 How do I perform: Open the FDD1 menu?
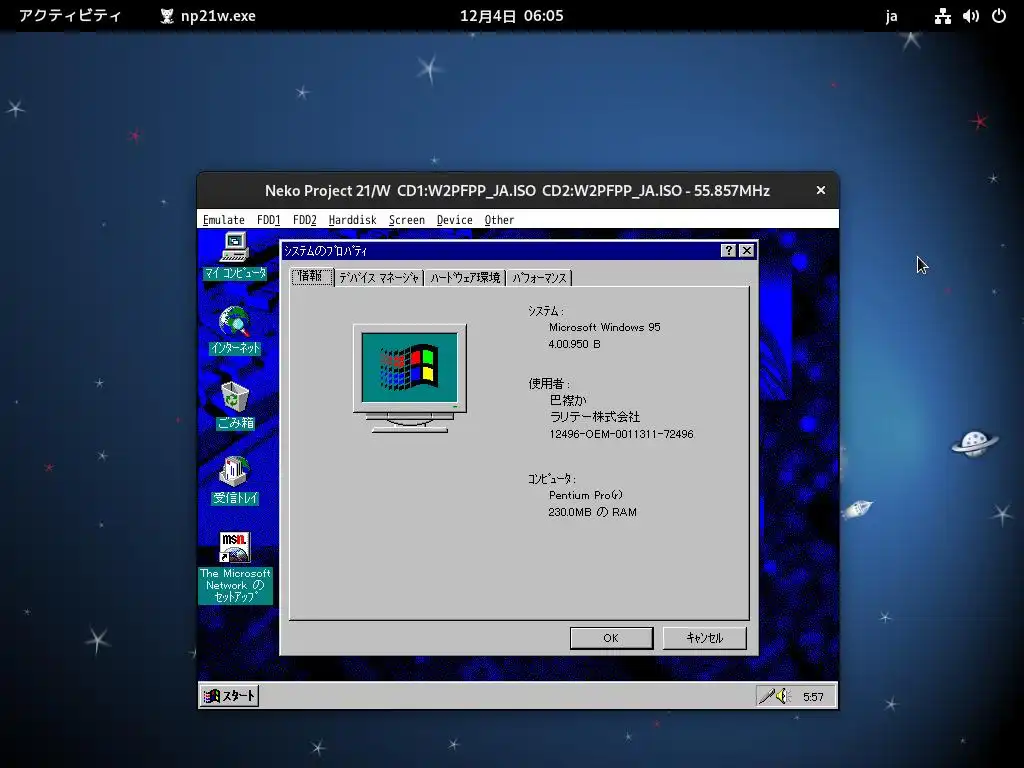click(268, 220)
